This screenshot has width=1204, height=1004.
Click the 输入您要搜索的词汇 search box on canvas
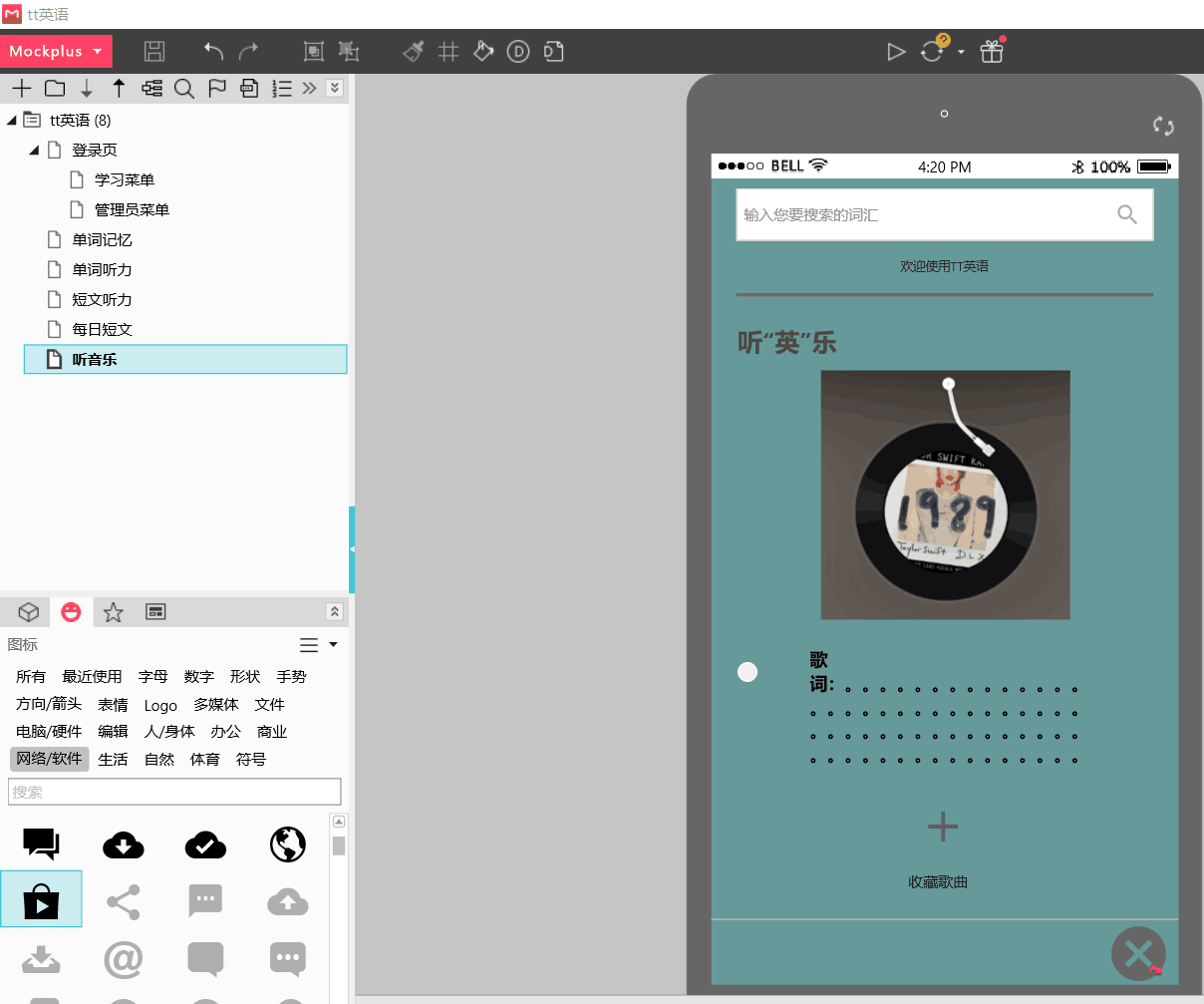tap(945, 214)
